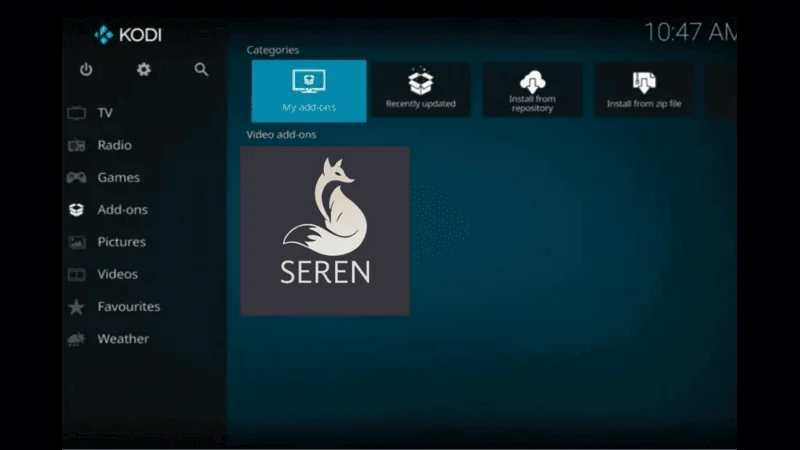The image size is (800, 450).
Task: Click the Add-ons box icon in the sidebar
Action: (77, 210)
